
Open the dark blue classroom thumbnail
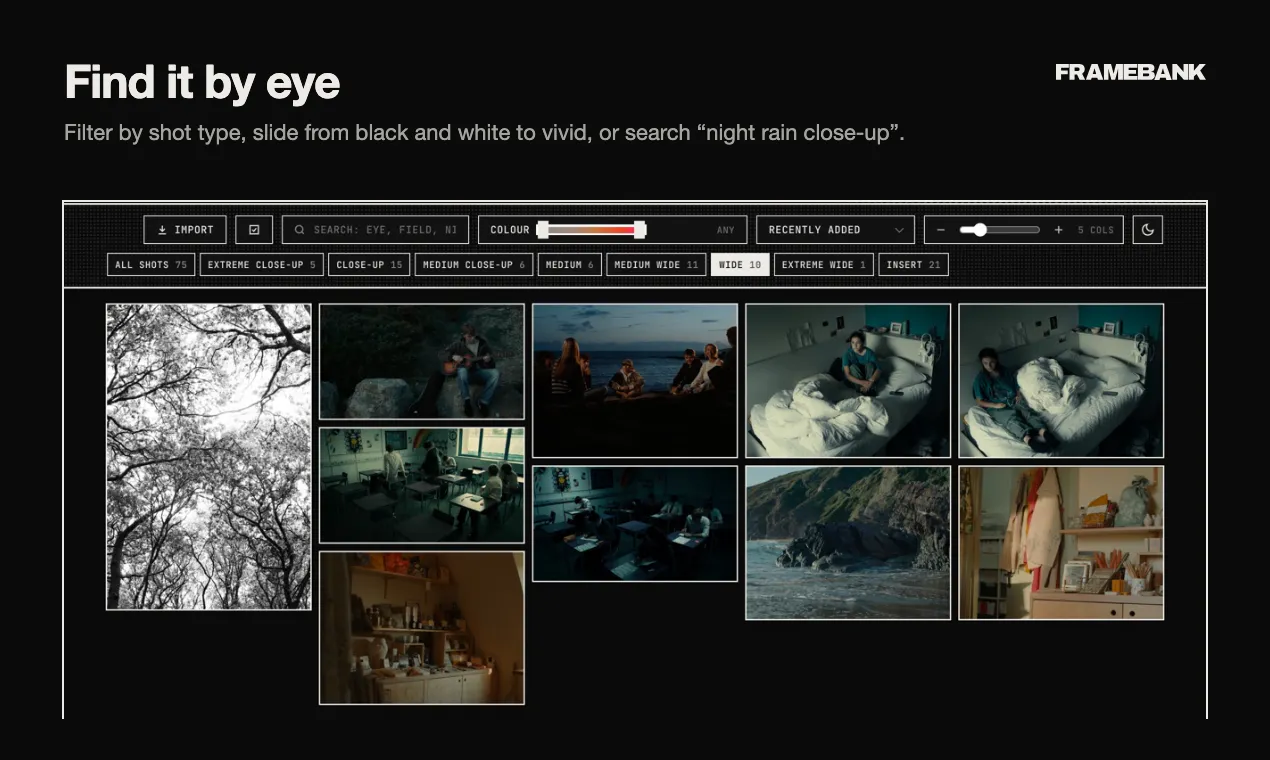click(635, 524)
